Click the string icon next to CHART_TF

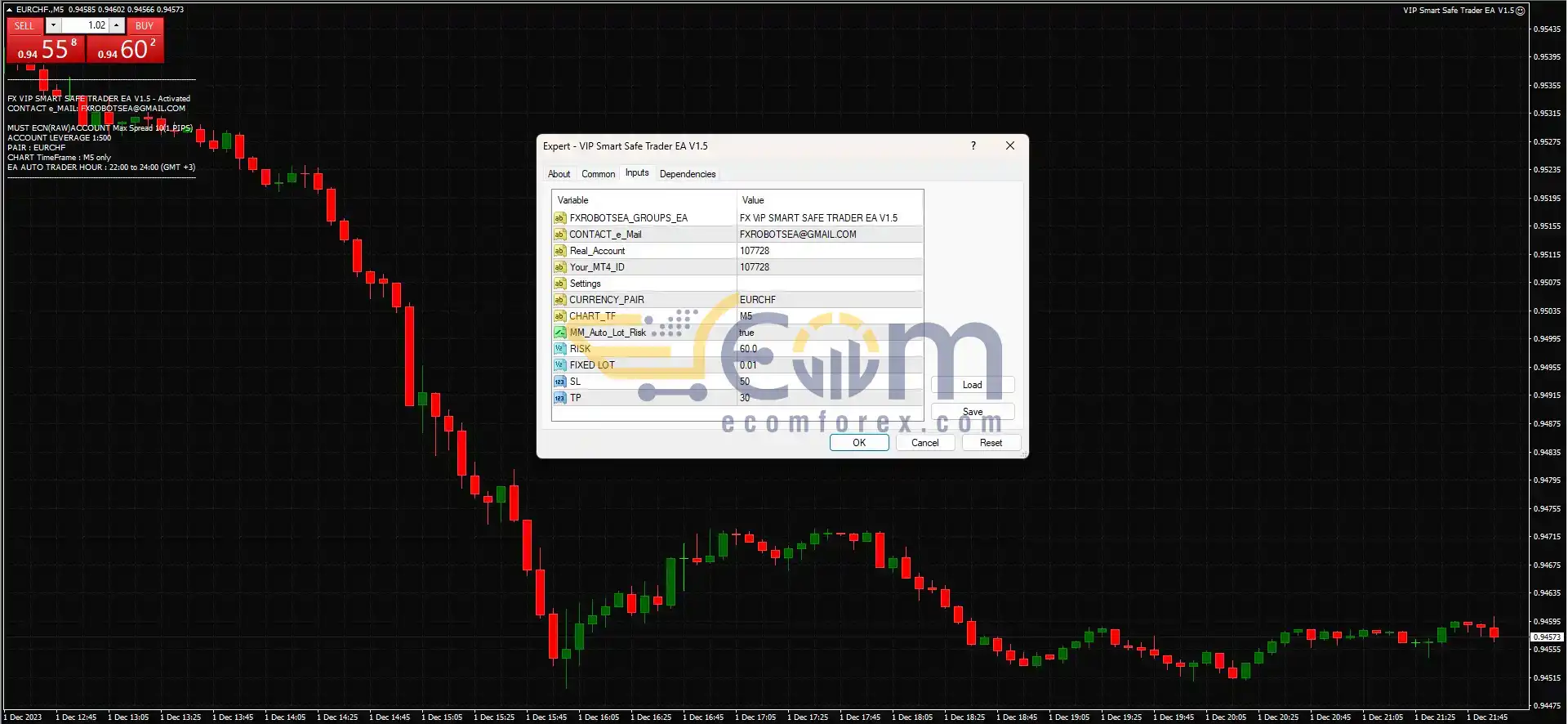click(x=559, y=316)
